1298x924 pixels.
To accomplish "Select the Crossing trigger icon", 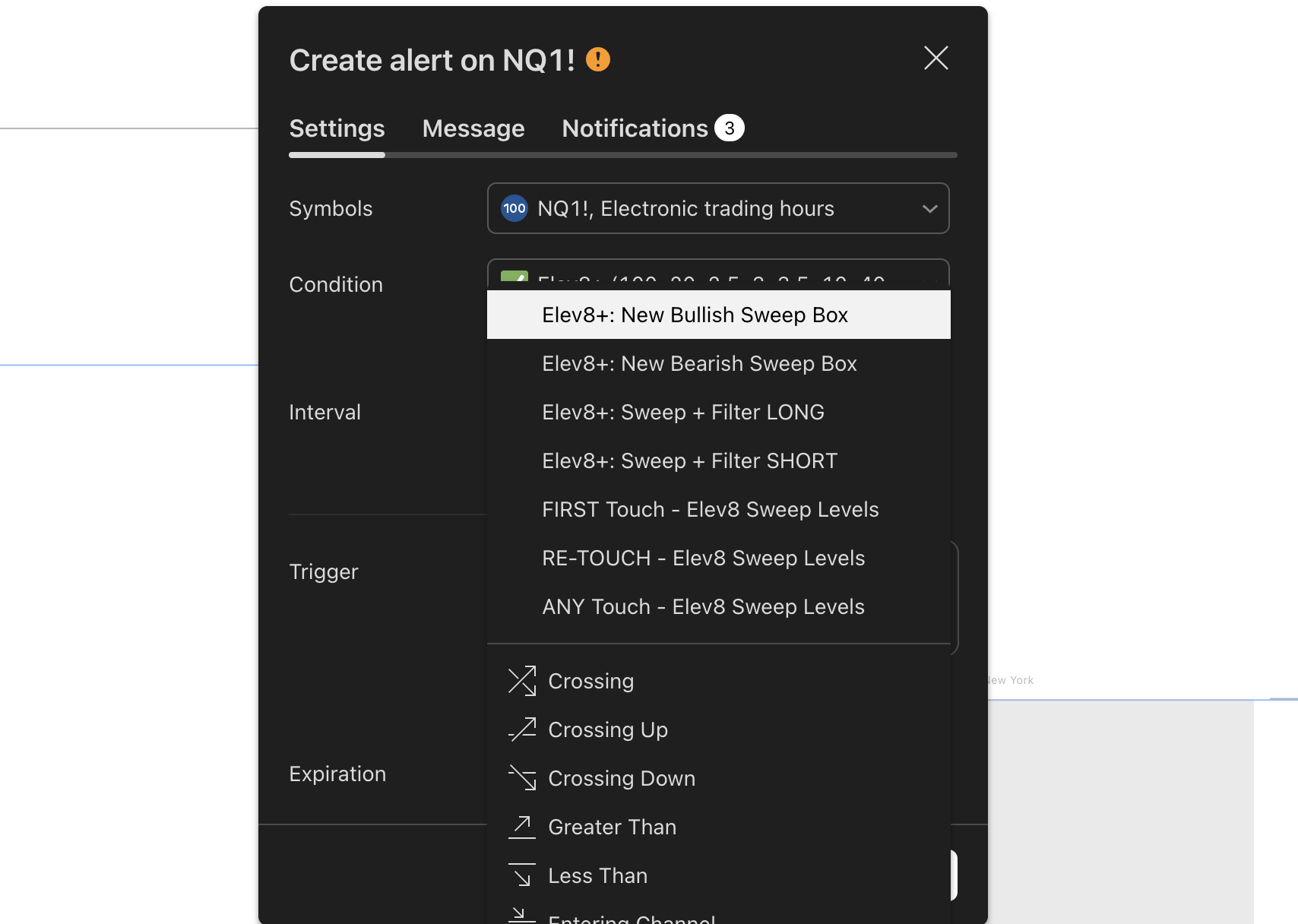I will coord(521,681).
